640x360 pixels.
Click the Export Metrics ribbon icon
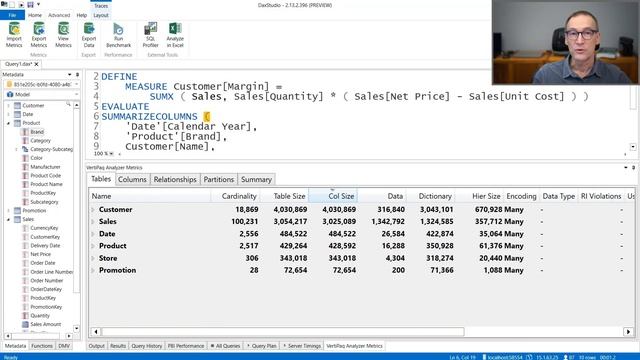point(39,35)
